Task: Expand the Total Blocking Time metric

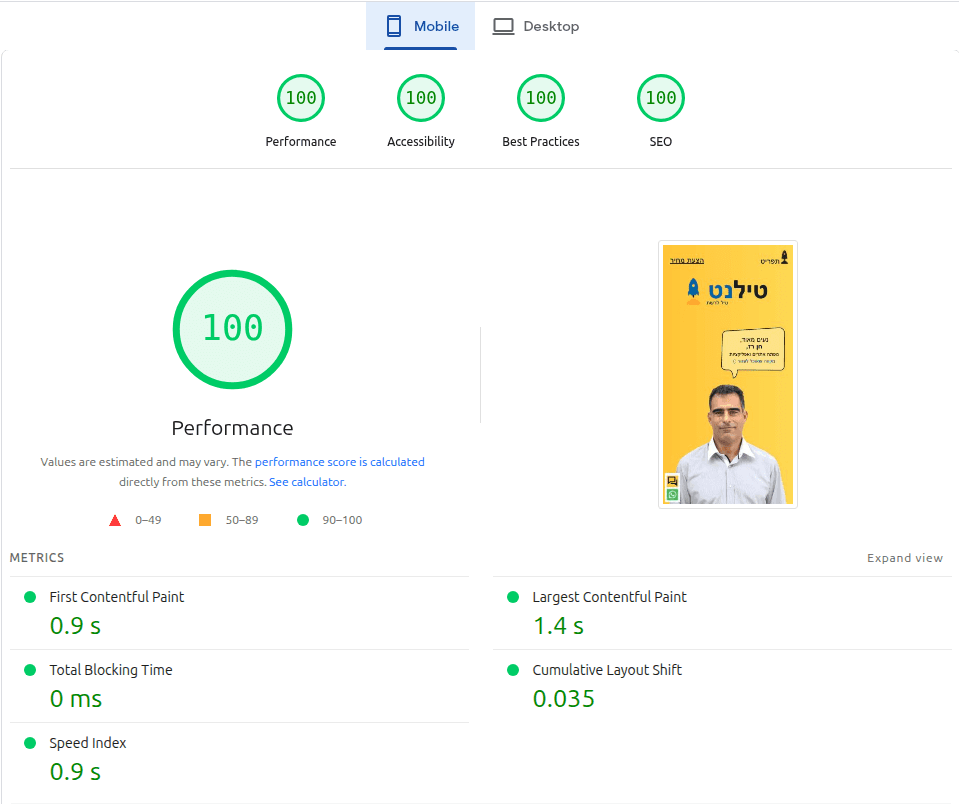Action: click(239, 686)
